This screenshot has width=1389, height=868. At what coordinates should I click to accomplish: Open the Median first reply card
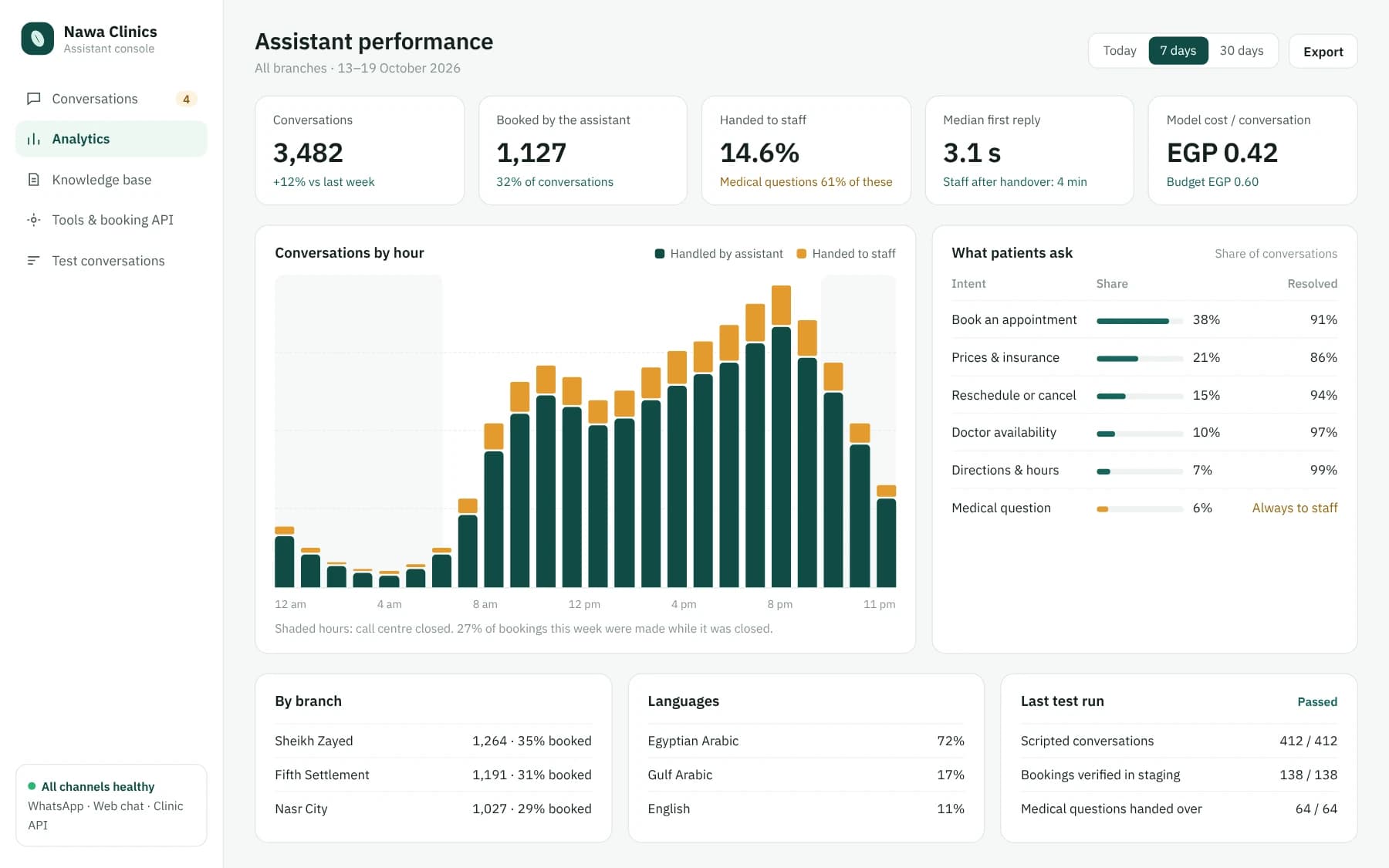pyautogui.click(x=1029, y=150)
